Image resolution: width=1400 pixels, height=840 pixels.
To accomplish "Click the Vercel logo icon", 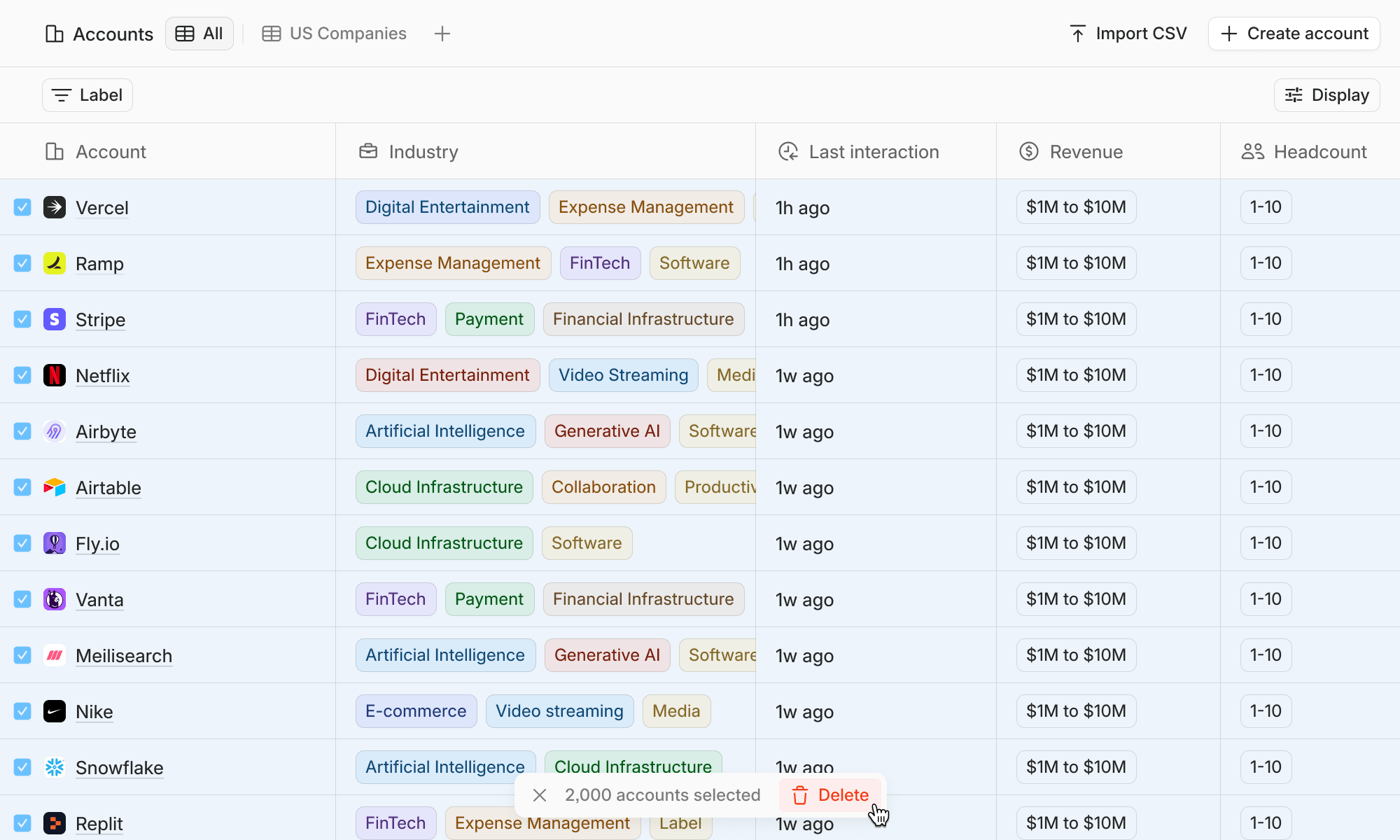I will tap(55, 207).
